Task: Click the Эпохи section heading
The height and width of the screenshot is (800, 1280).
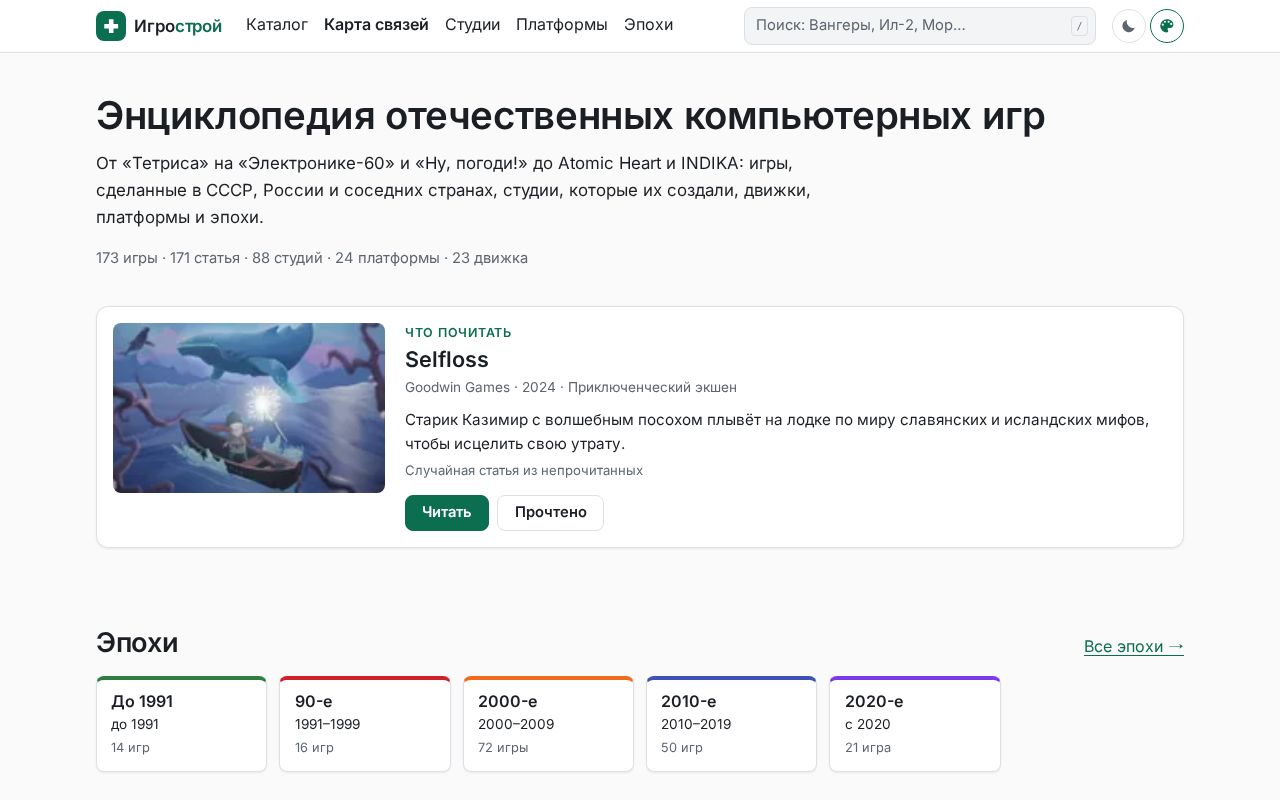Action: point(137,643)
